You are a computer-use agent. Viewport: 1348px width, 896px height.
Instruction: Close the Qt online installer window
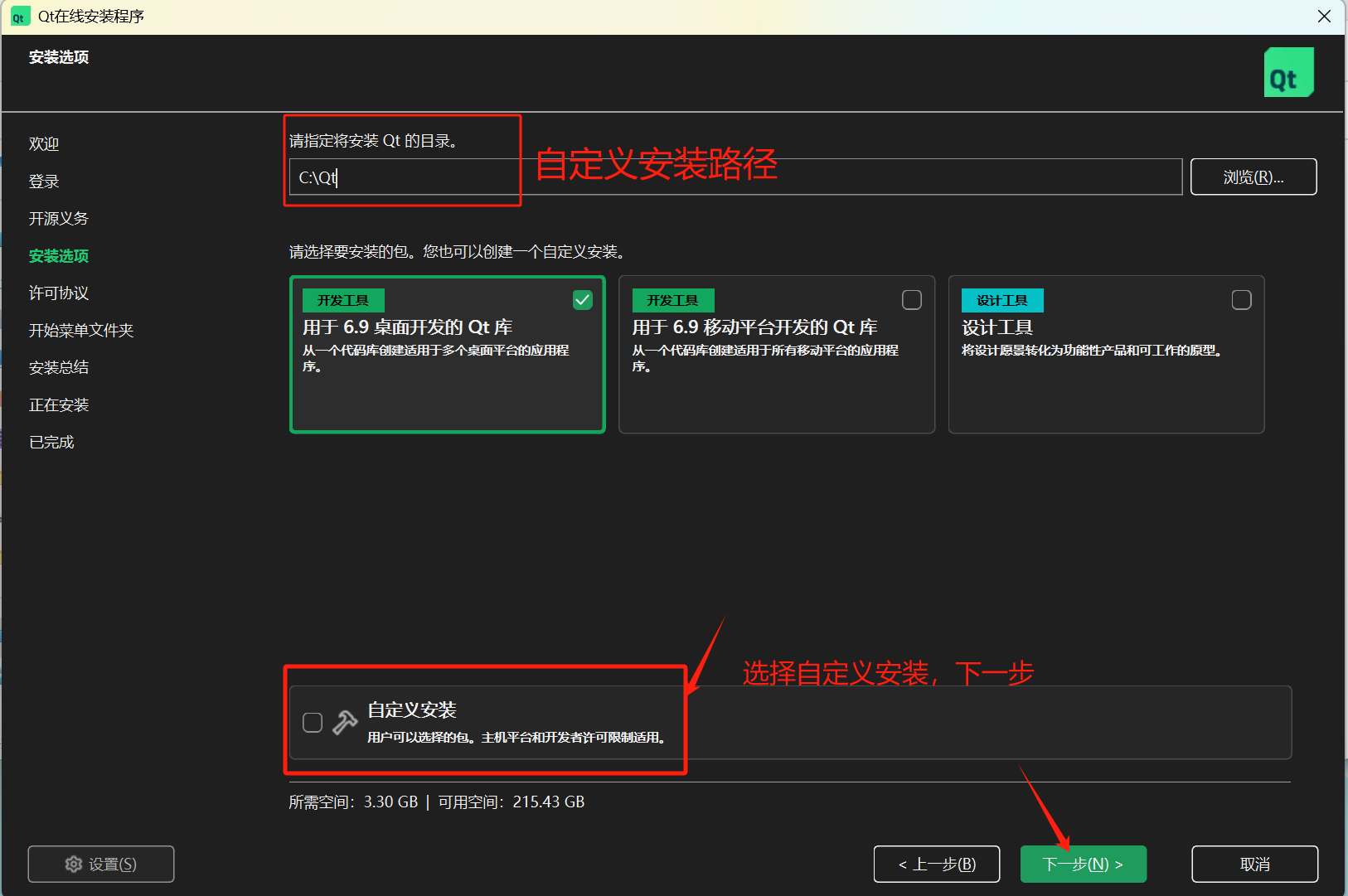coord(1325,17)
